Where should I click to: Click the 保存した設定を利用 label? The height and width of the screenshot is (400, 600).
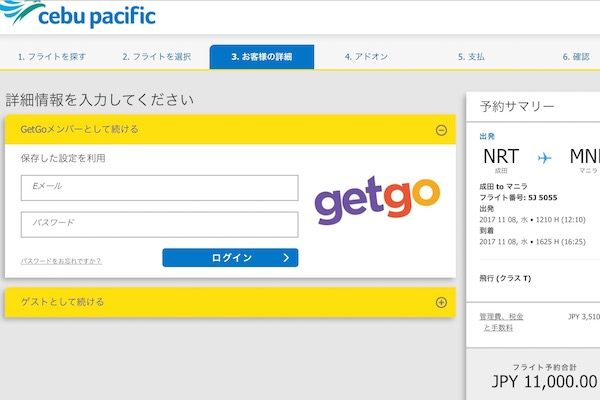(x=63, y=158)
